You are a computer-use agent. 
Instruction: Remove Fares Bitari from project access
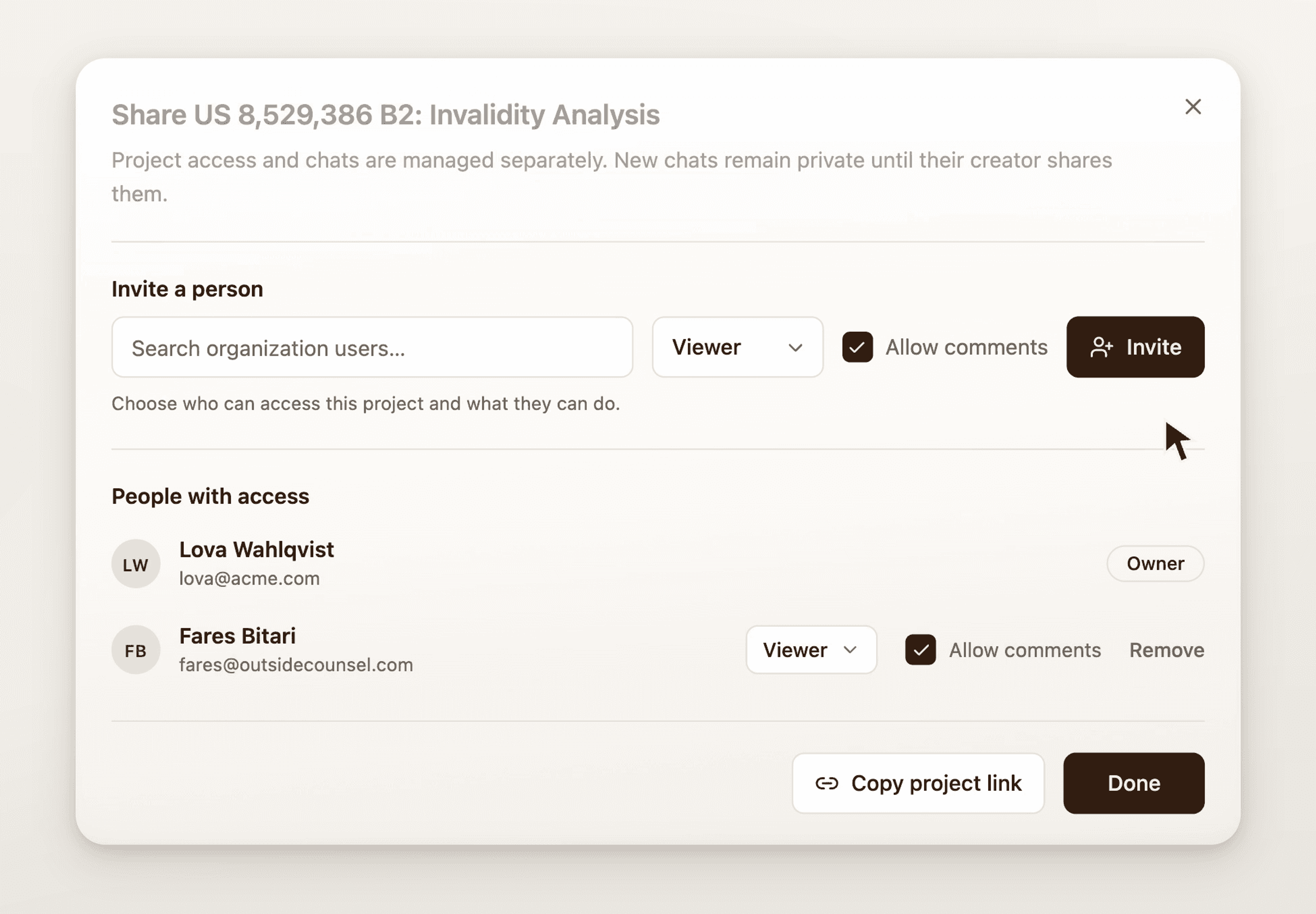tap(1167, 650)
